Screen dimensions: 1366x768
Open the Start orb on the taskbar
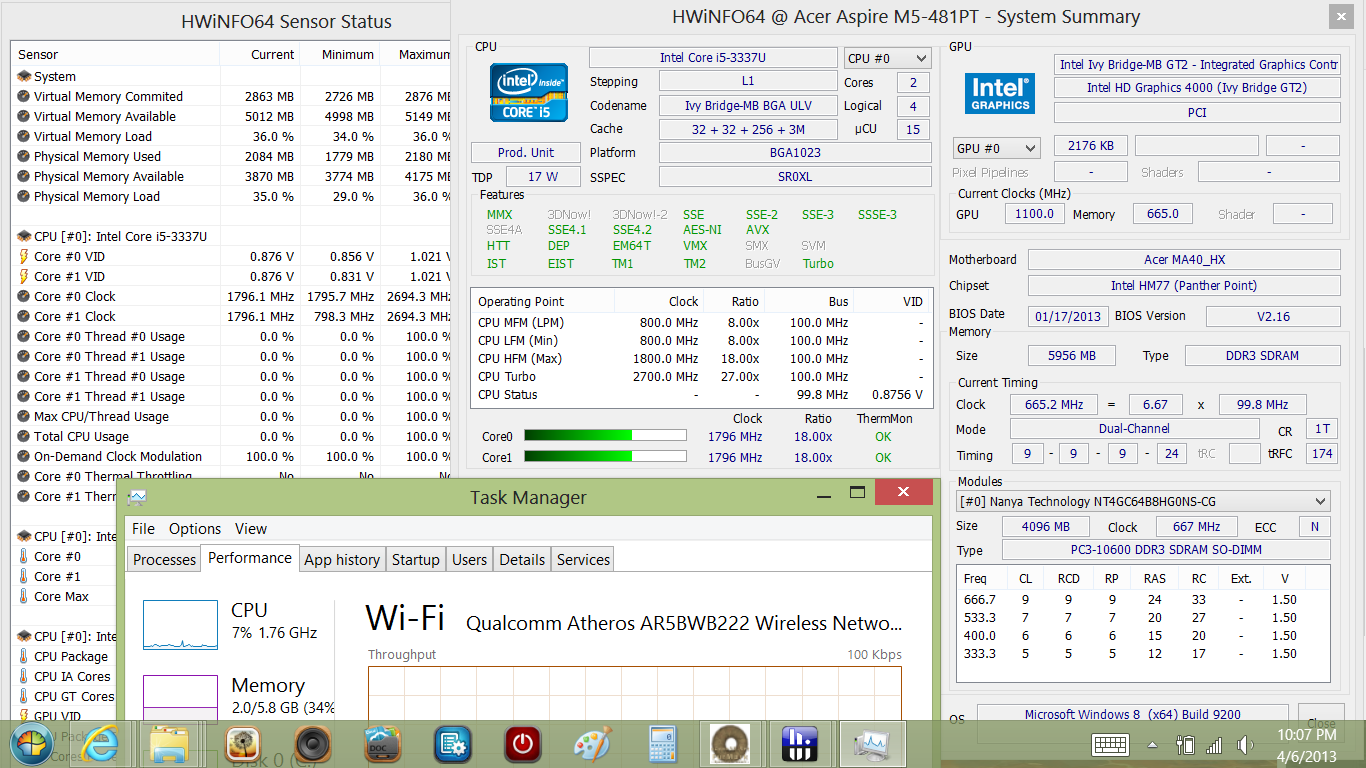point(31,744)
